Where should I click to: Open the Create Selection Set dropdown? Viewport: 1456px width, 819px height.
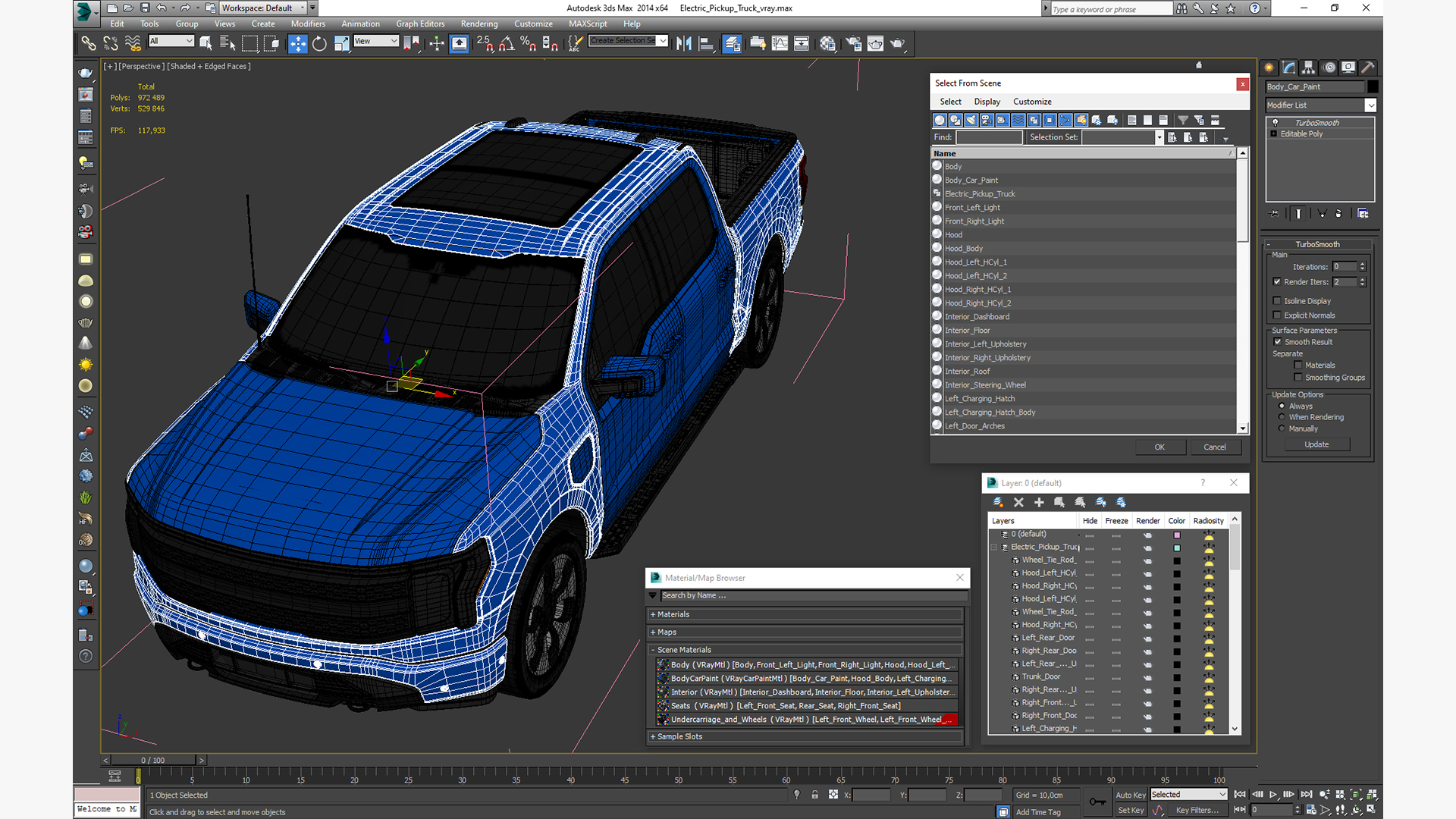(629, 41)
